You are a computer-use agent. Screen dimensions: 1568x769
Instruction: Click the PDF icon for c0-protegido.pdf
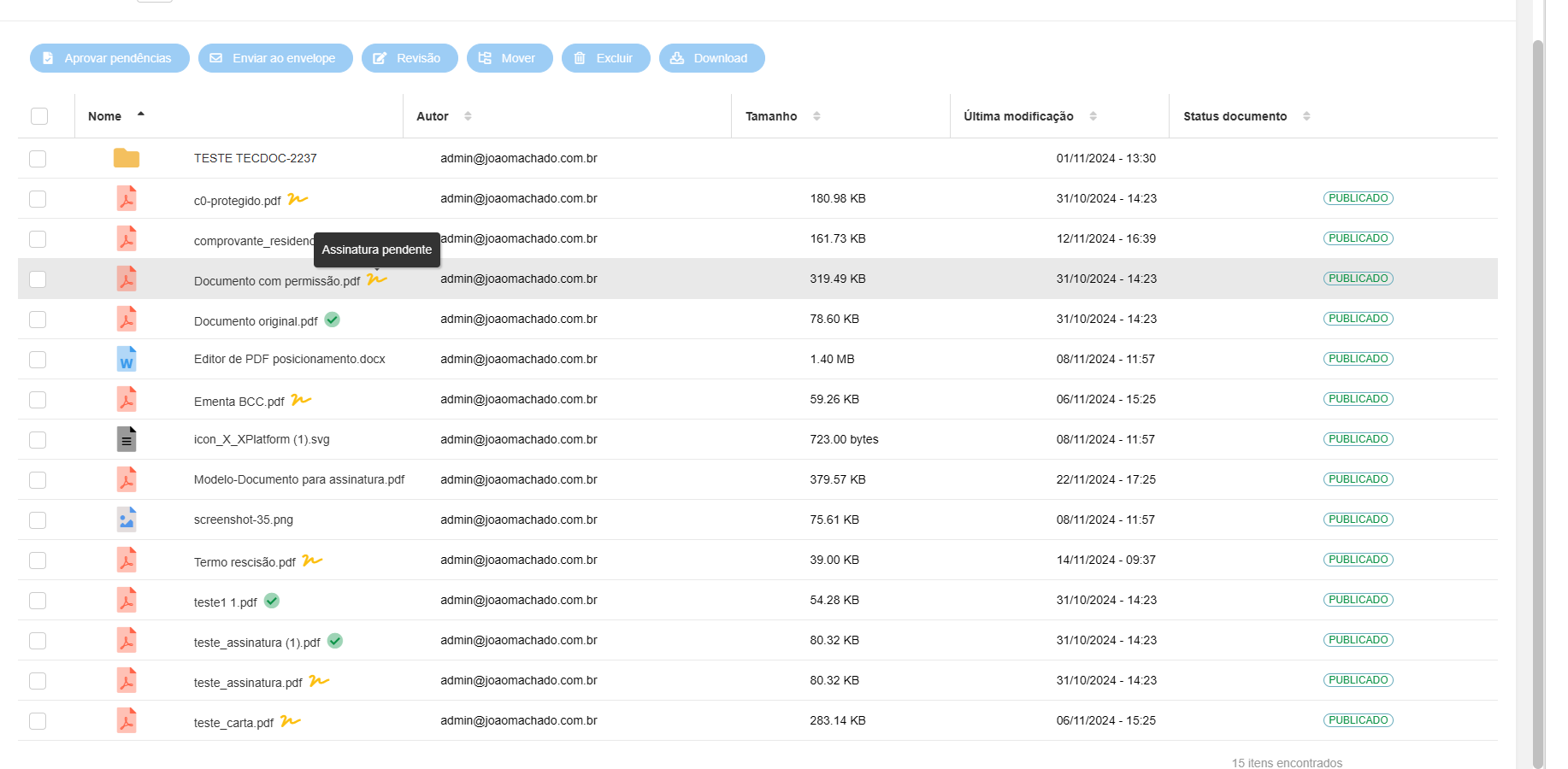pyautogui.click(x=127, y=198)
